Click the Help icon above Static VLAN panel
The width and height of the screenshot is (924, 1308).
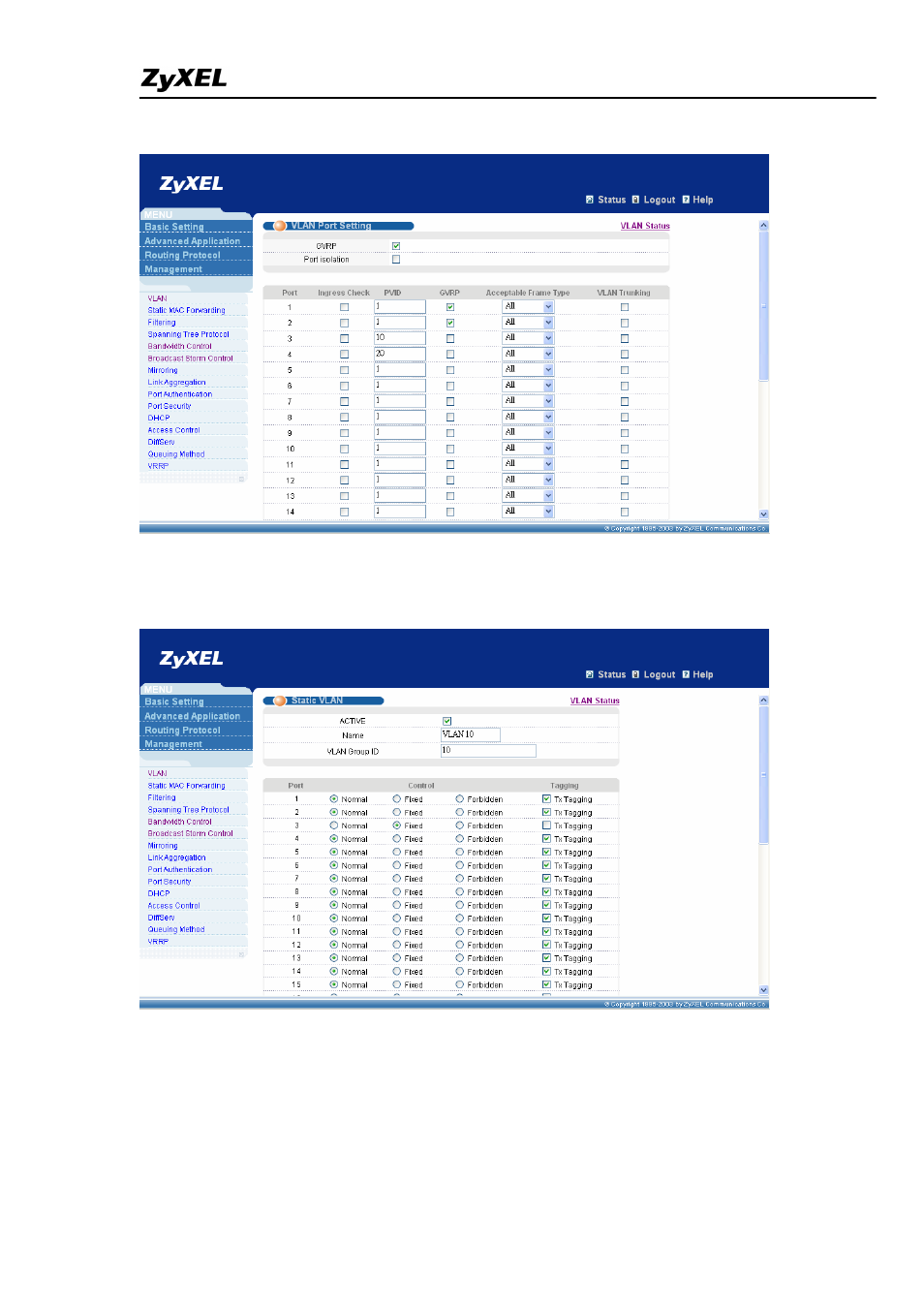tap(686, 674)
